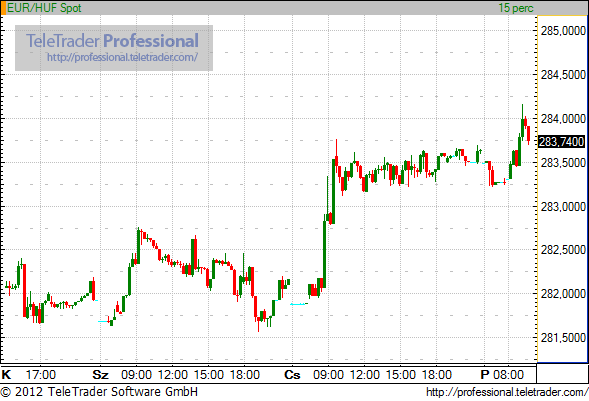The width and height of the screenshot is (589, 401).
Task: Click the Cs day marker on time axis
Action: (292, 375)
